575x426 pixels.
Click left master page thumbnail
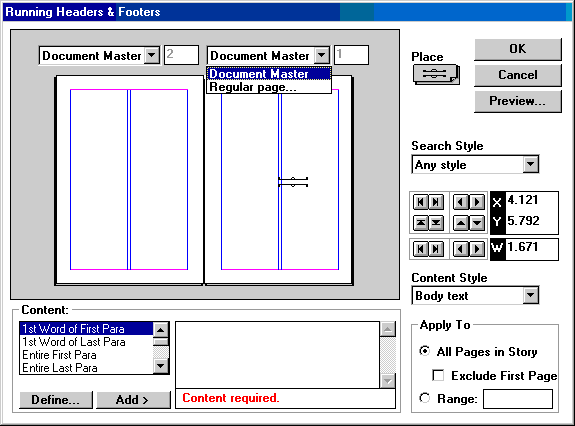[x=129, y=180]
